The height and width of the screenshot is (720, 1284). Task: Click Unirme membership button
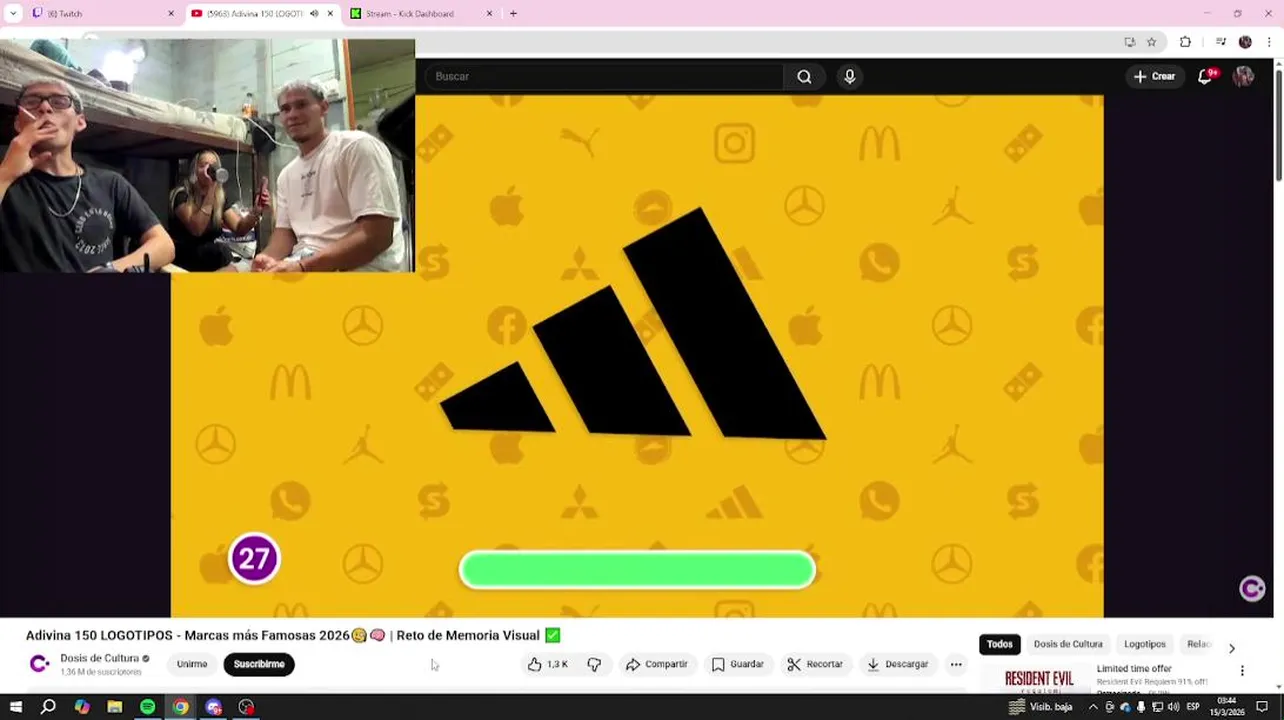[192, 664]
